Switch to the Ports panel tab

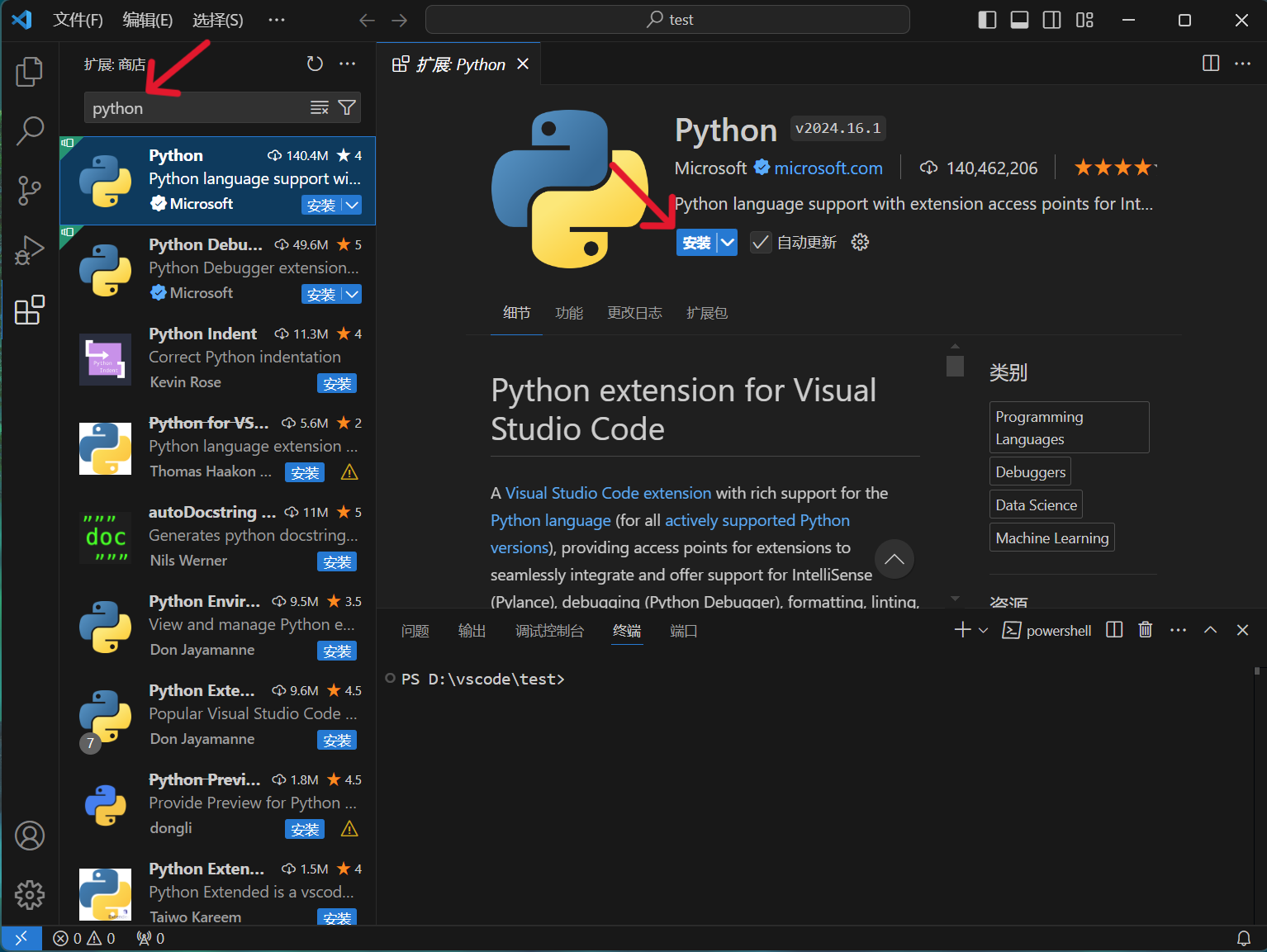[683, 631]
